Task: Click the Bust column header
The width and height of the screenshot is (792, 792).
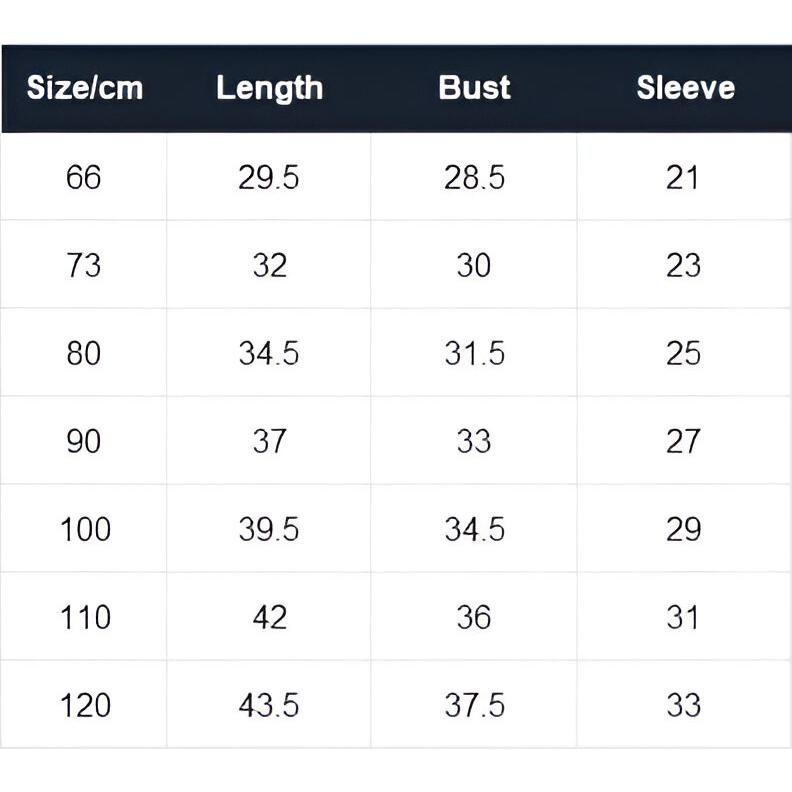Action: (474, 88)
